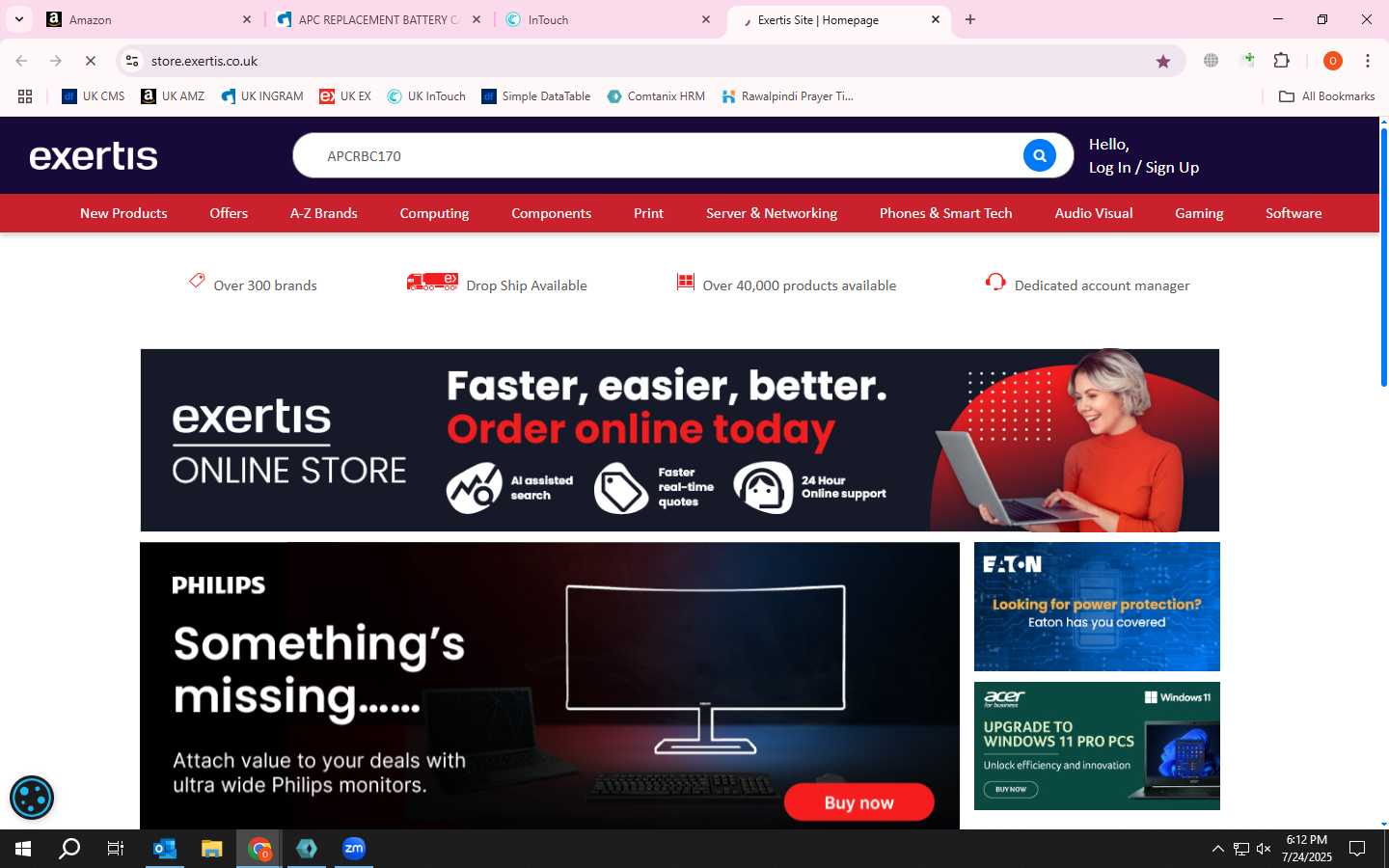The width and height of the screenshot is (1389, 868).
Task: Switch to the InTouch tab
Action: tap(608, 19)
